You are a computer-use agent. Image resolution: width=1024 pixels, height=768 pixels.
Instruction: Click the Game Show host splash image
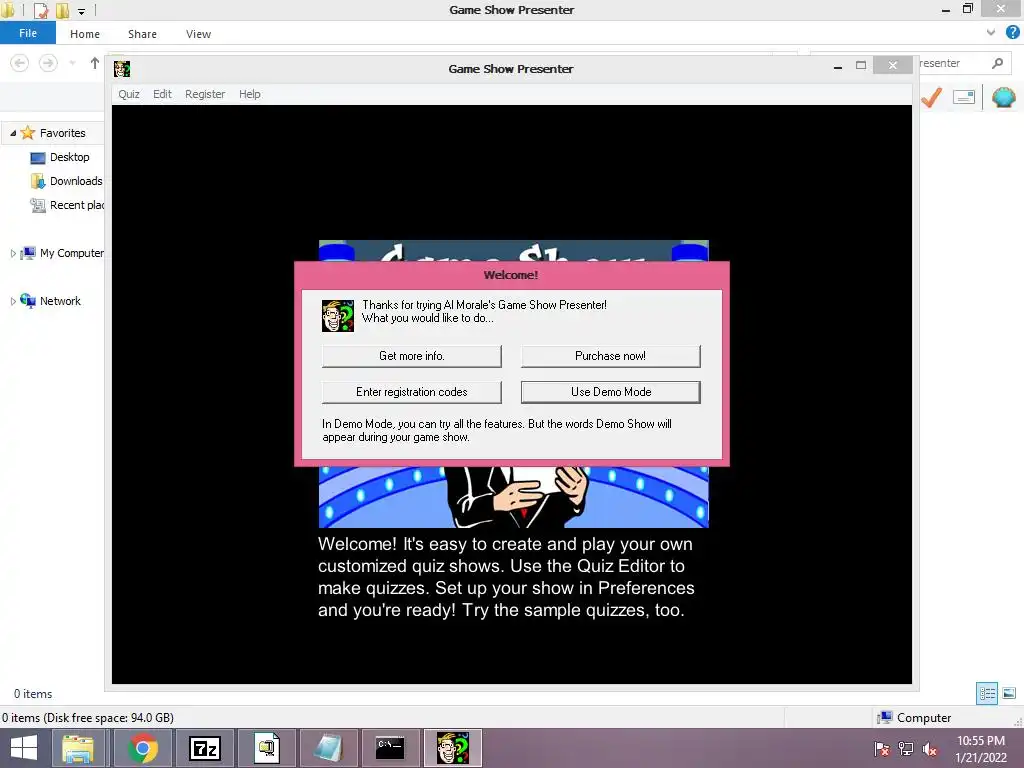click(513, 496)
